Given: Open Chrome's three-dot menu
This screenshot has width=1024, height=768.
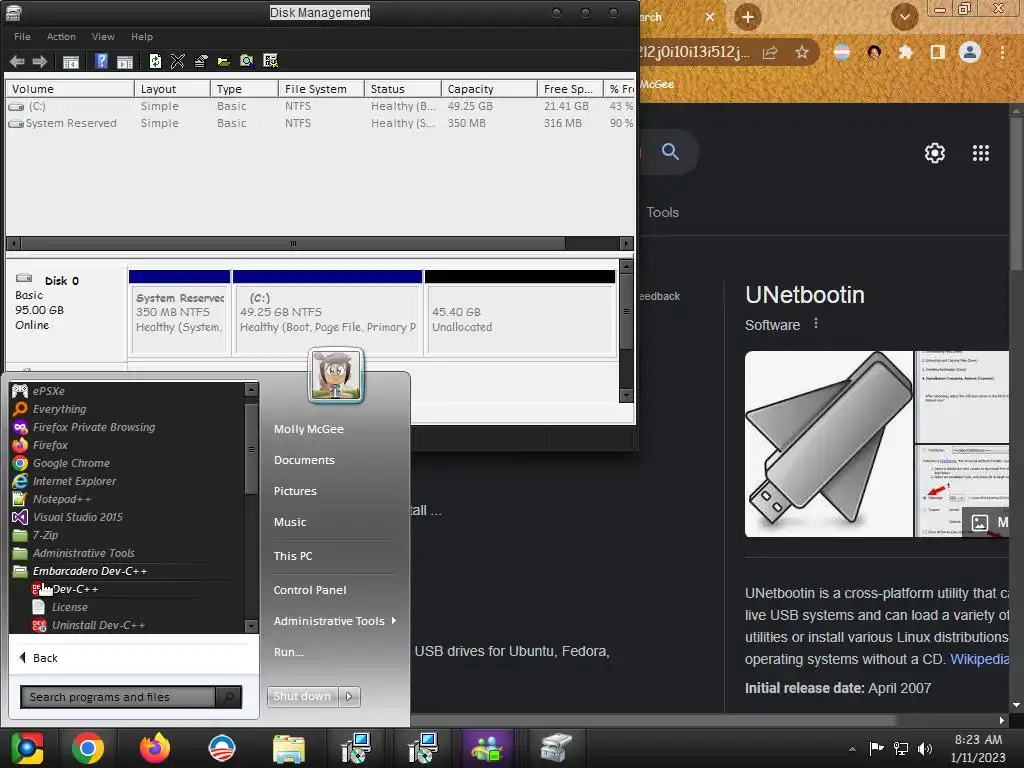Looking at the screenshot, I should pos(1002,52).
